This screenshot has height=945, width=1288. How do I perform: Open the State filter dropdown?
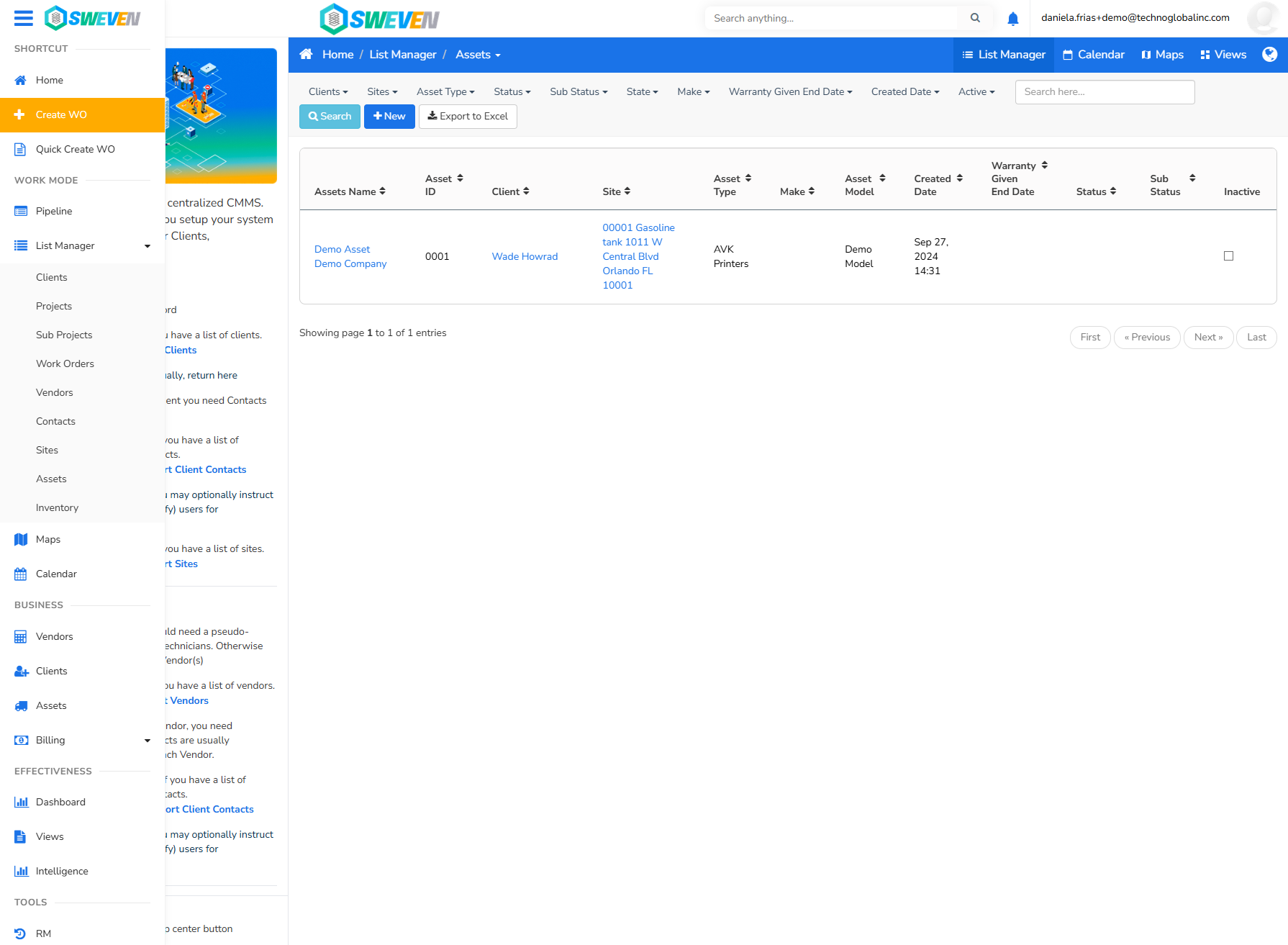pyautogui.click(x=642, y=92)
